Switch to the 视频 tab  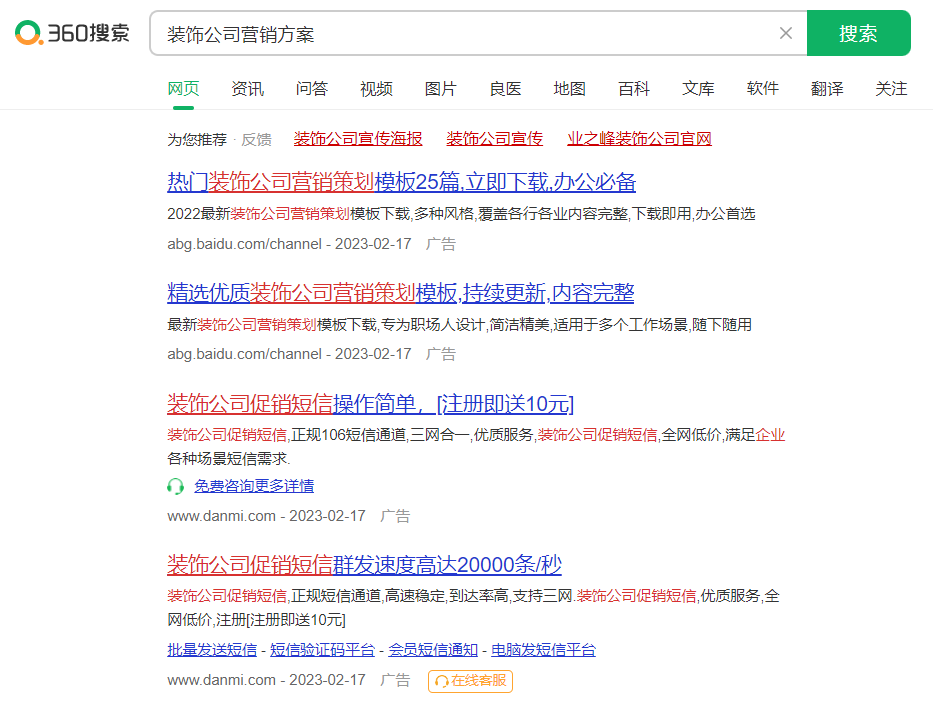click(376, 89)
